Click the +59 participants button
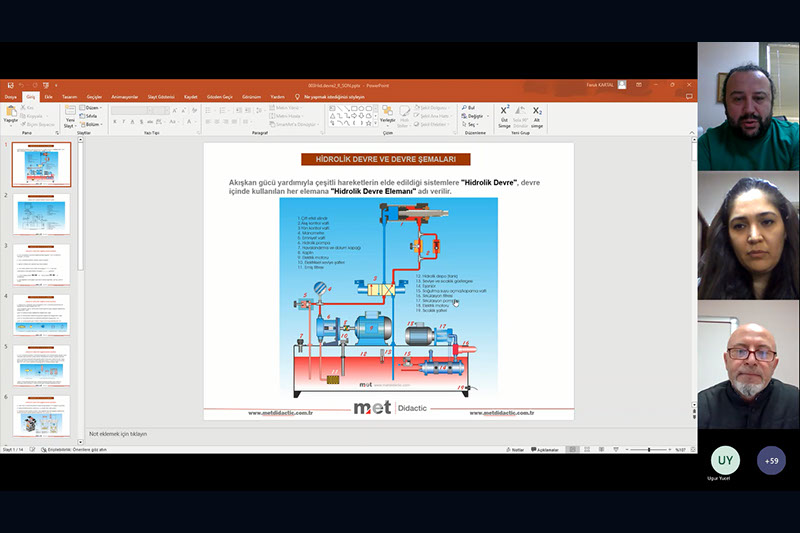The height and width of the screenshot is (533, 800). tap(771, 460)
